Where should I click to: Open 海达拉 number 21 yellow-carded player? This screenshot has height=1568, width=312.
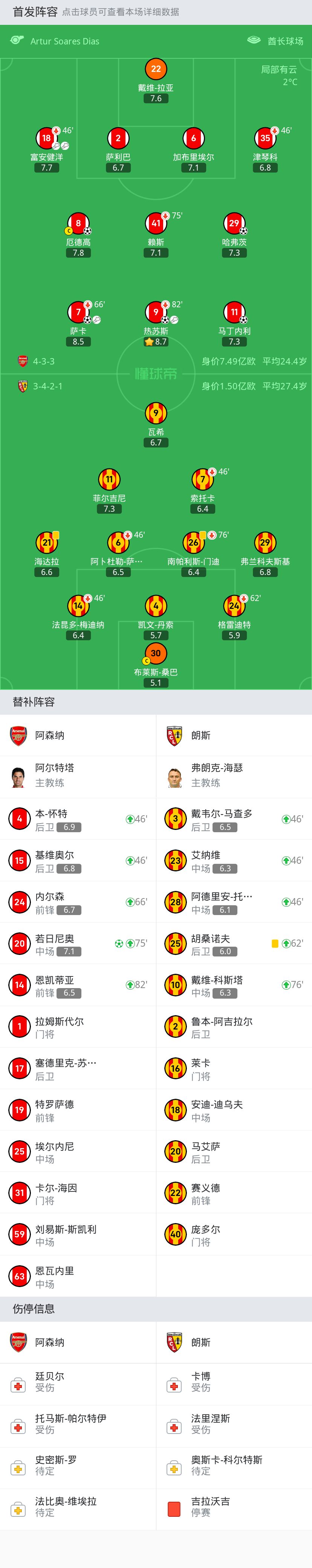[47, 542]
